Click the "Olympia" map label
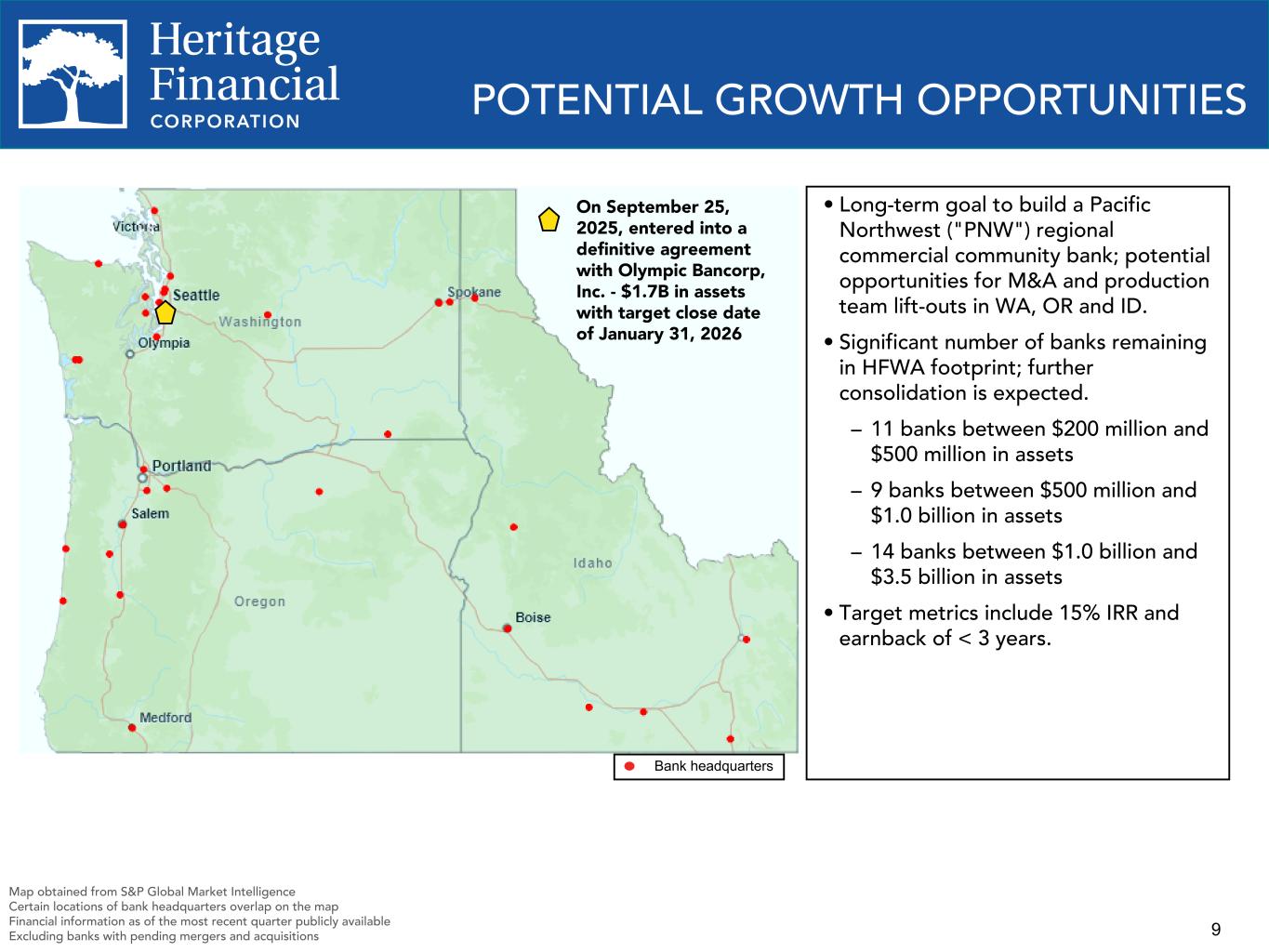Image resolution: width=1269 pixels, height=952 pixels. 164,343
